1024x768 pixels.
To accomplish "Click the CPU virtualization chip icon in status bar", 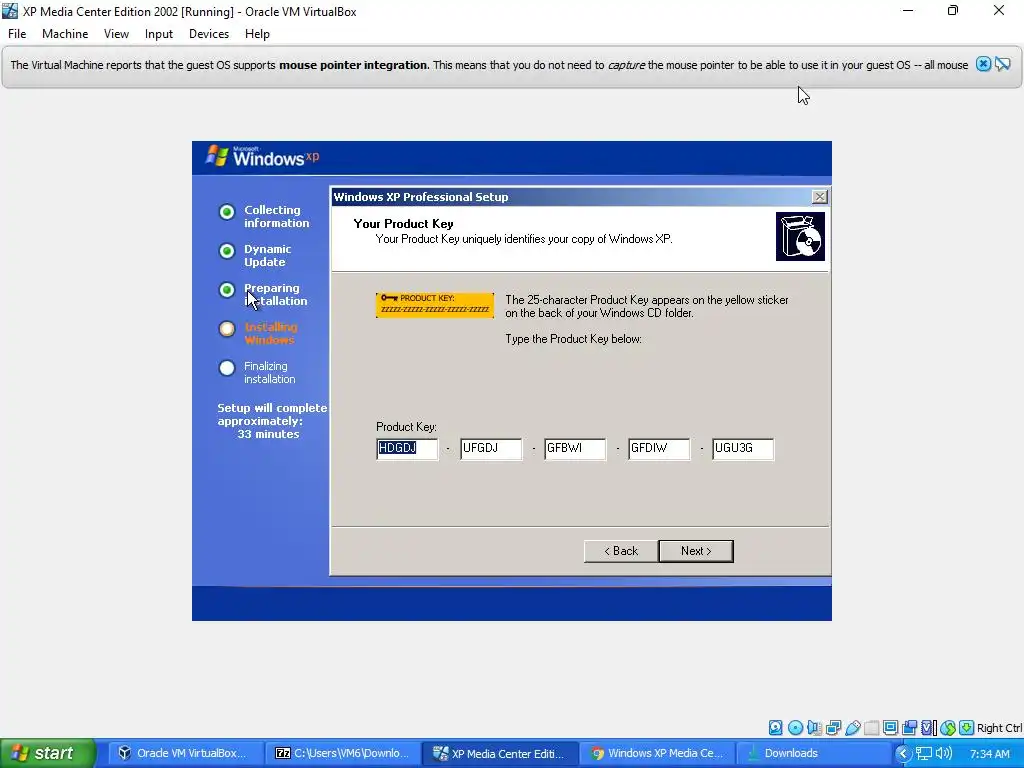I will (x=929, y=728).
